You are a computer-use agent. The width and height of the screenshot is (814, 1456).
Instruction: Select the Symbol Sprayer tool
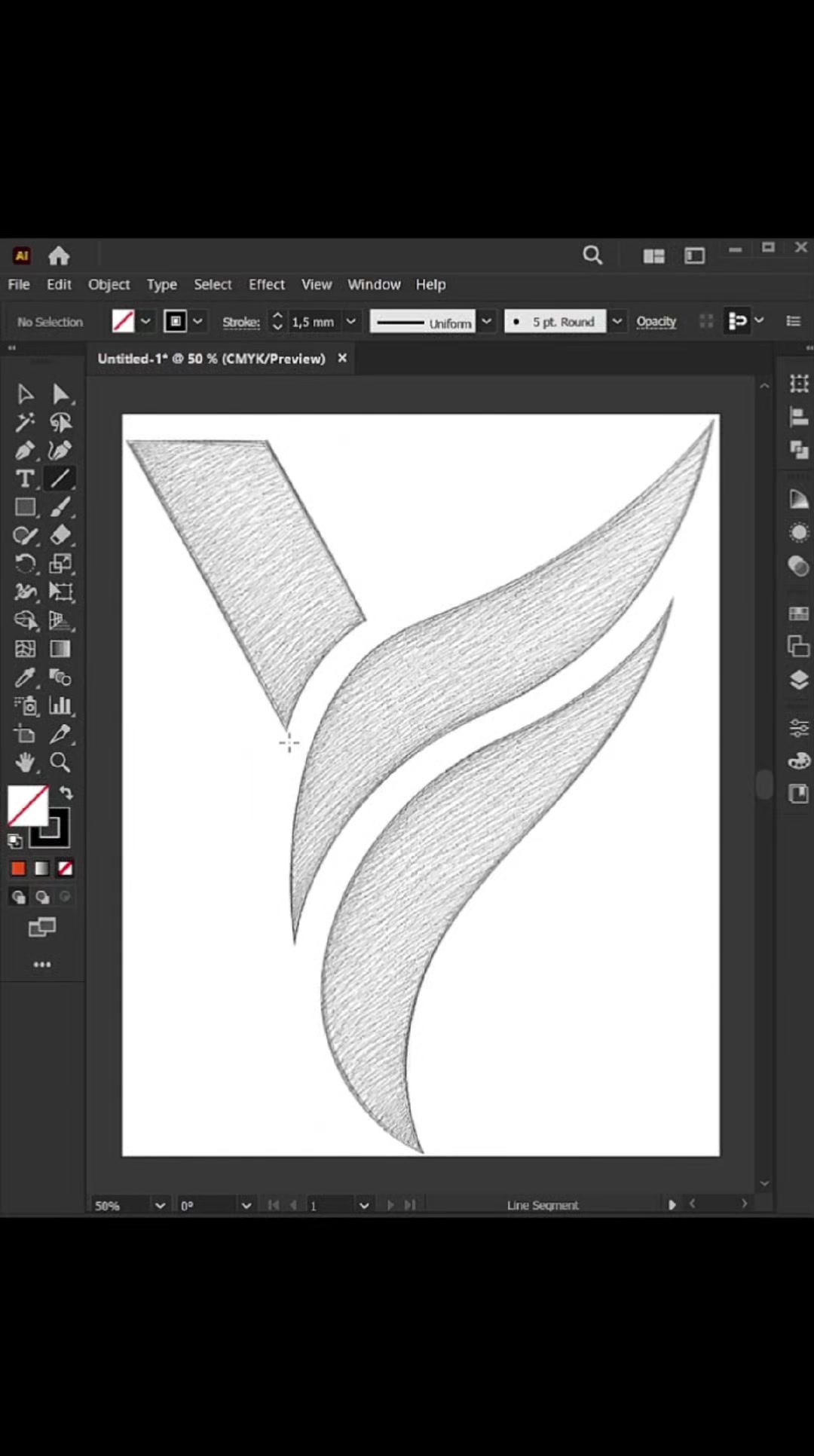click(25, 705)
